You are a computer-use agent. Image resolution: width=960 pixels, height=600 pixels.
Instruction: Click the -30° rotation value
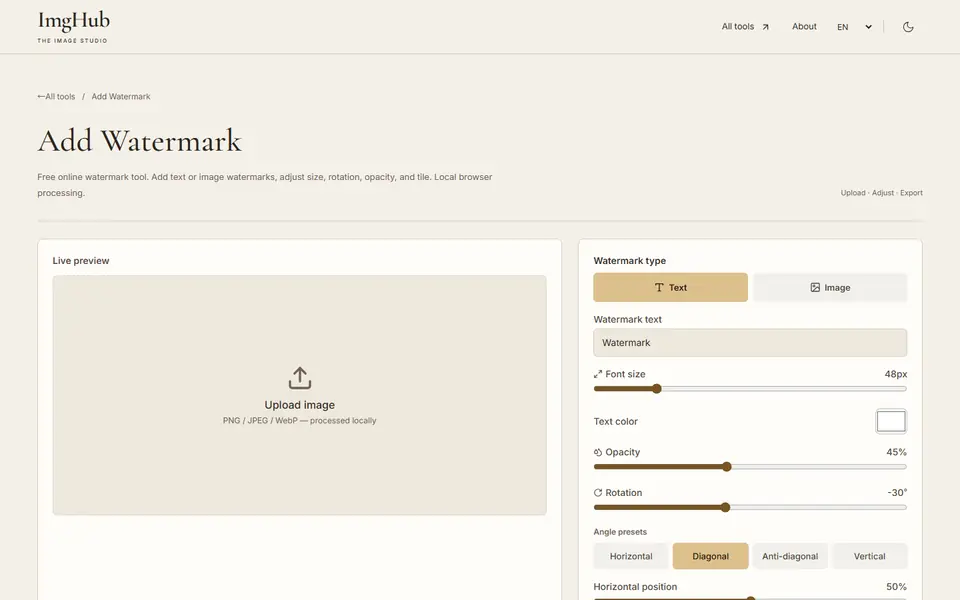pos(897,493)
